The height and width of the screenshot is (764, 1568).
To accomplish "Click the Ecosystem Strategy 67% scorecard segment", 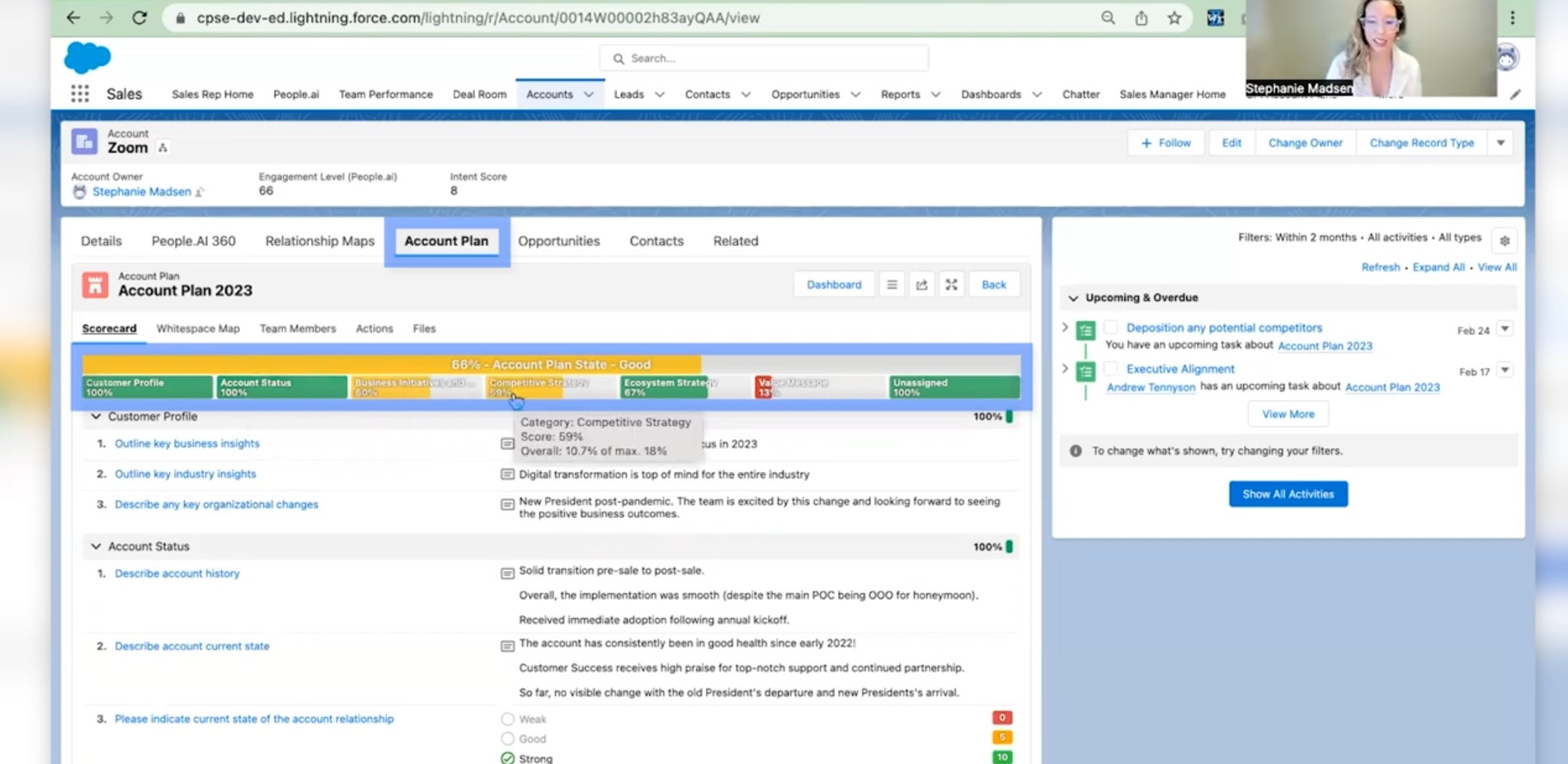I will (x=685, y=387).
